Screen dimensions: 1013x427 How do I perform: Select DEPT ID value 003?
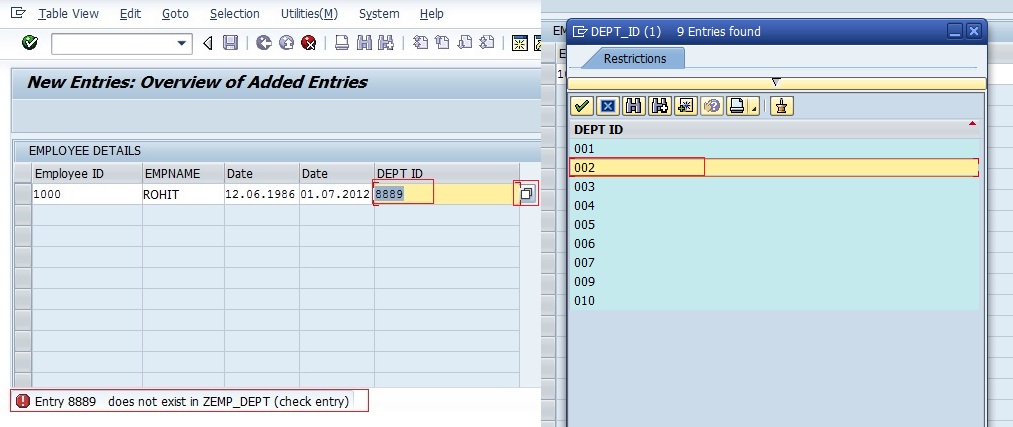775,187
